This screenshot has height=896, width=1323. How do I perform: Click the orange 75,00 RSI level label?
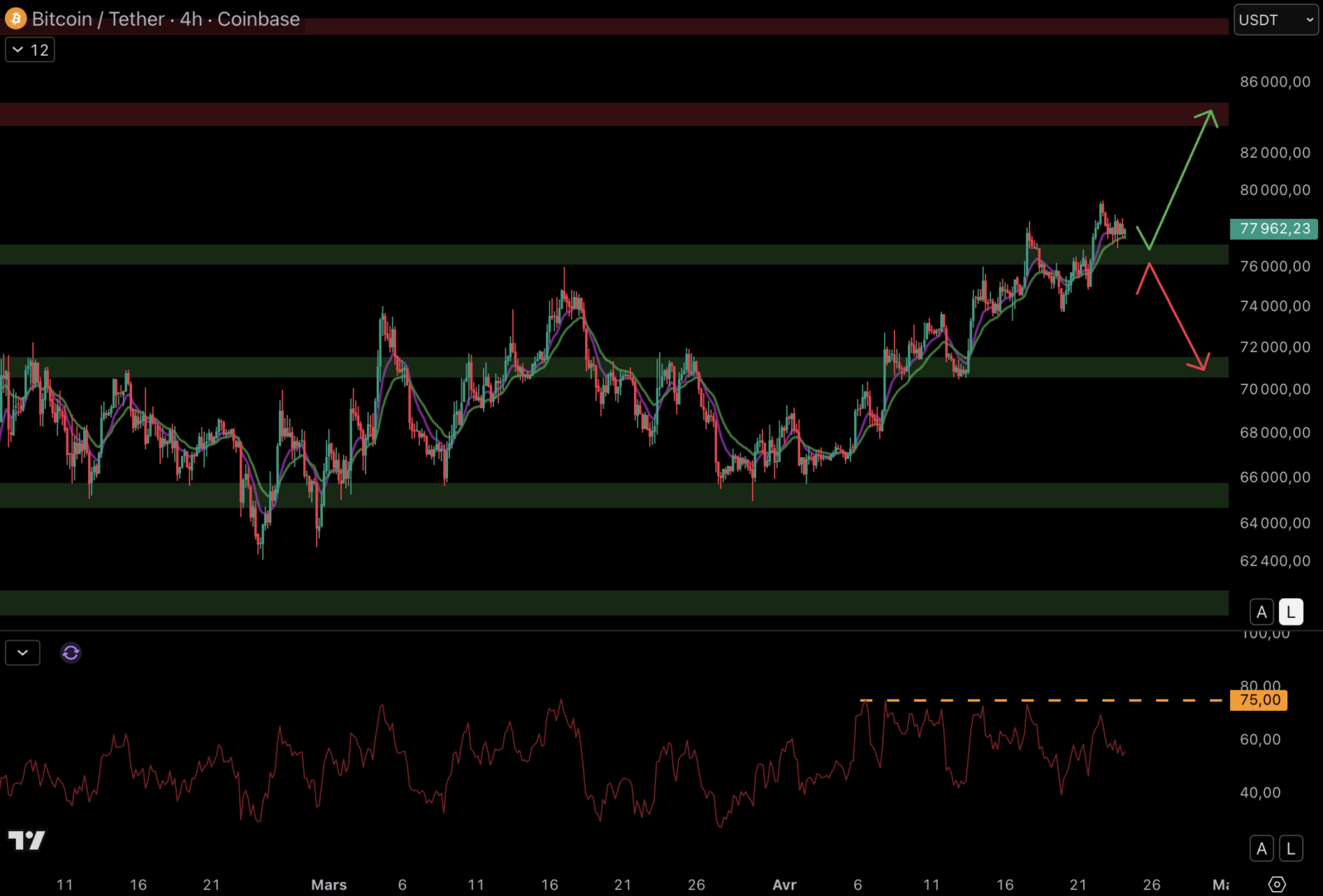pos(1259,700)
